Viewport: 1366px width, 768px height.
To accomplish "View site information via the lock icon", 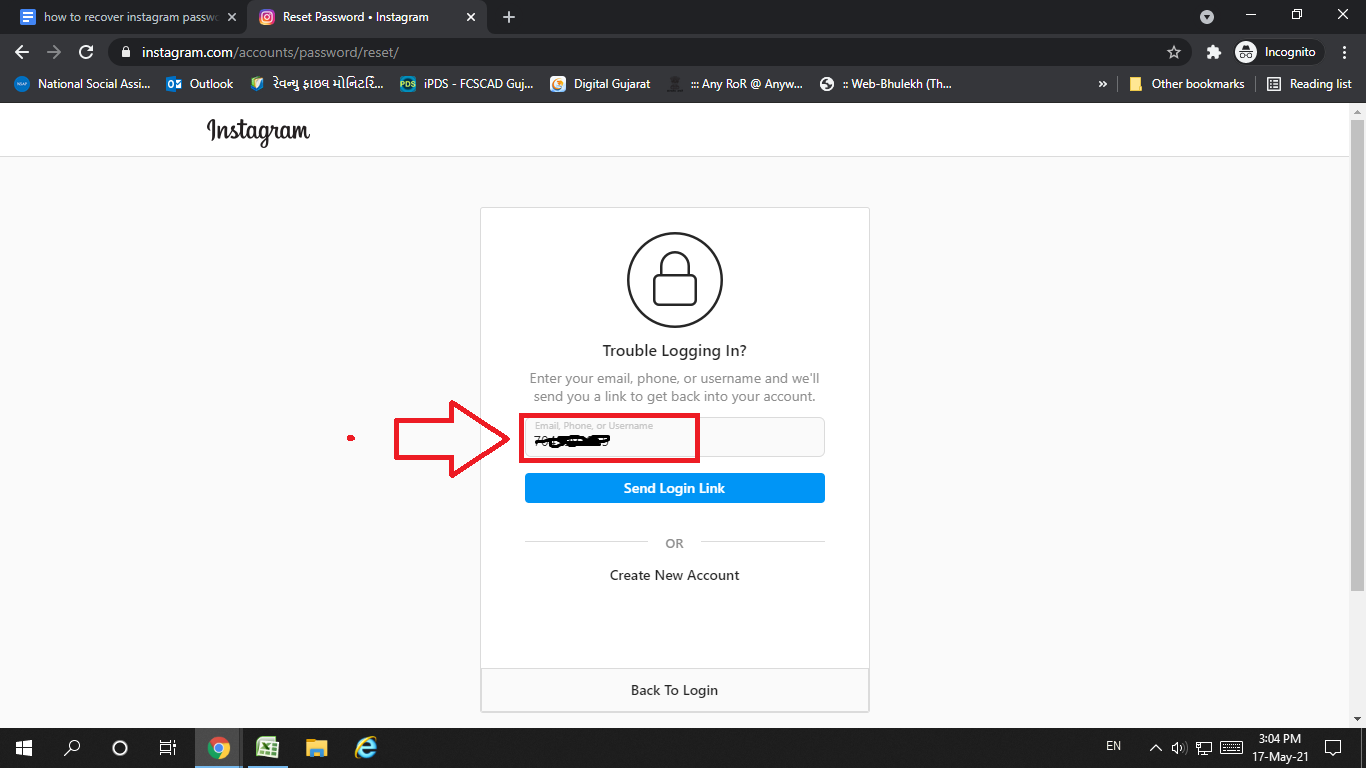I will point(126,52).
